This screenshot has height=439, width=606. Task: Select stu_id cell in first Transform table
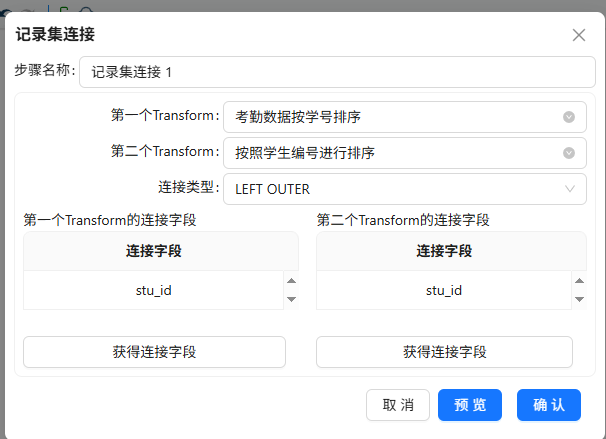pos(153,290)
